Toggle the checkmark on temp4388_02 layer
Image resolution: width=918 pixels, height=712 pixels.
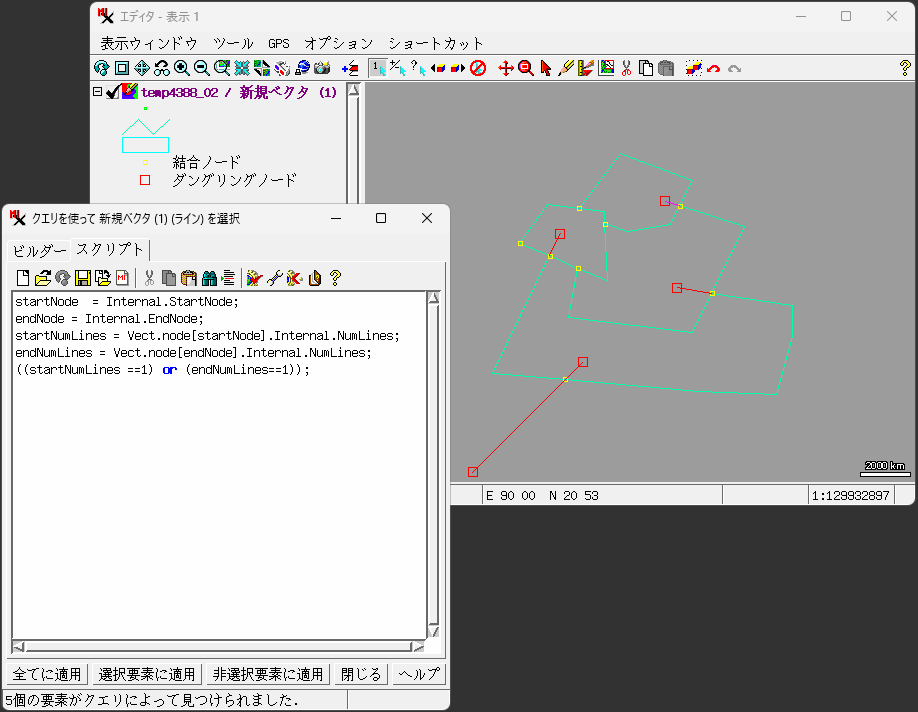tap(112, 92)
